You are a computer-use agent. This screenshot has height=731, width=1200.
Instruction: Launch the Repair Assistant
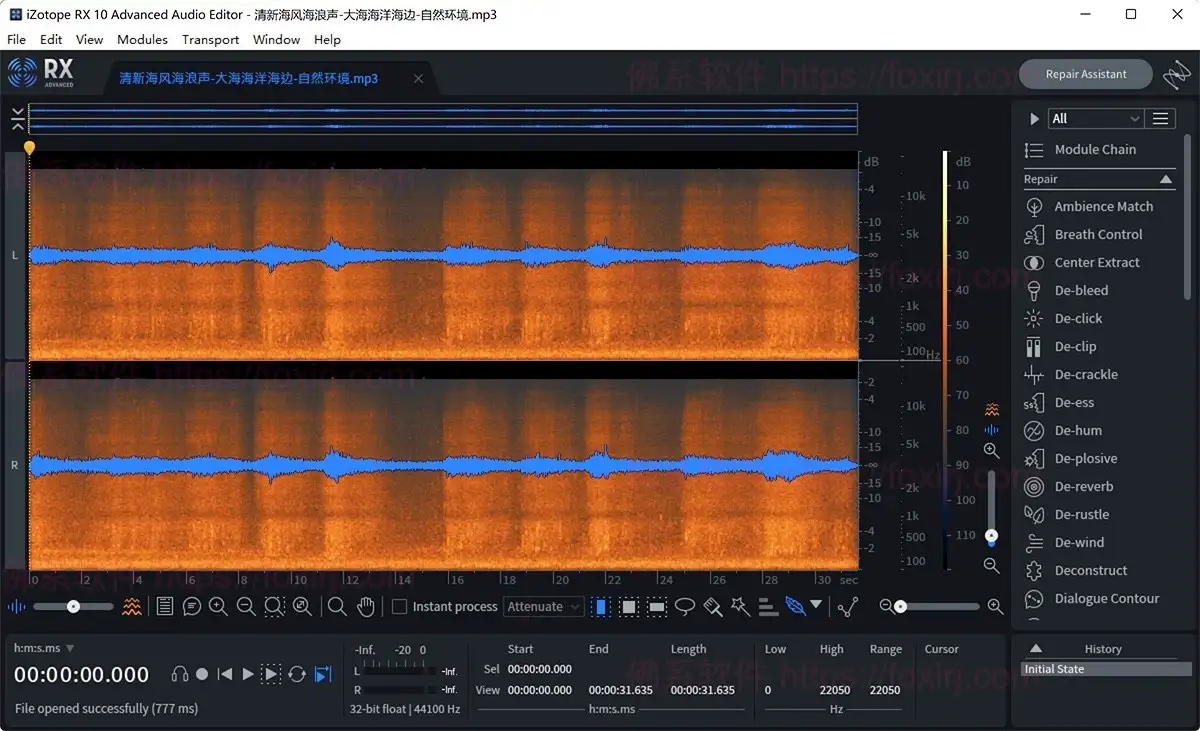click(1086, 73)
